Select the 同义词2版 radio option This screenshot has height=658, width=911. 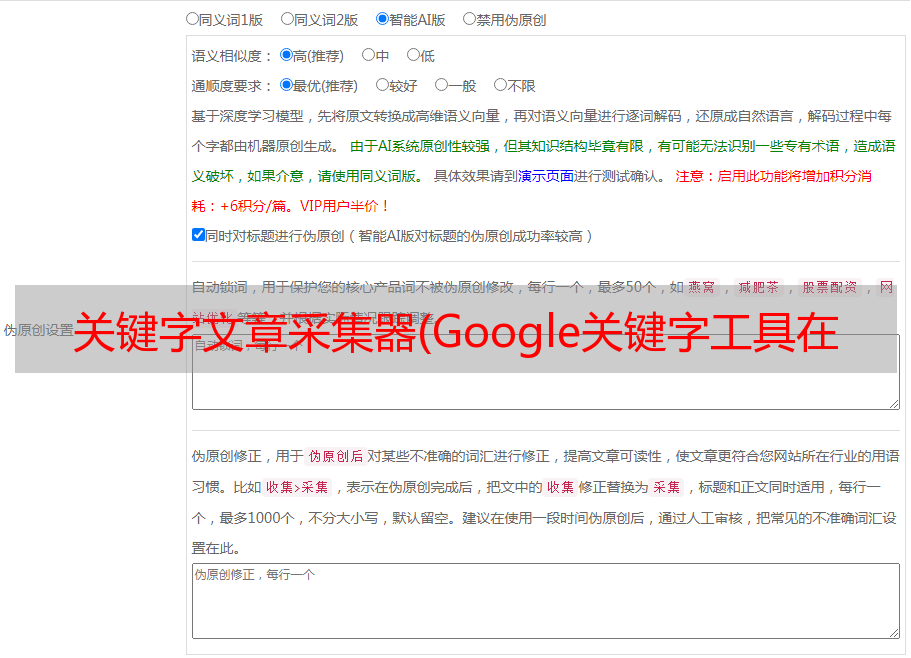pyautogui.click(x=287, y=19)
